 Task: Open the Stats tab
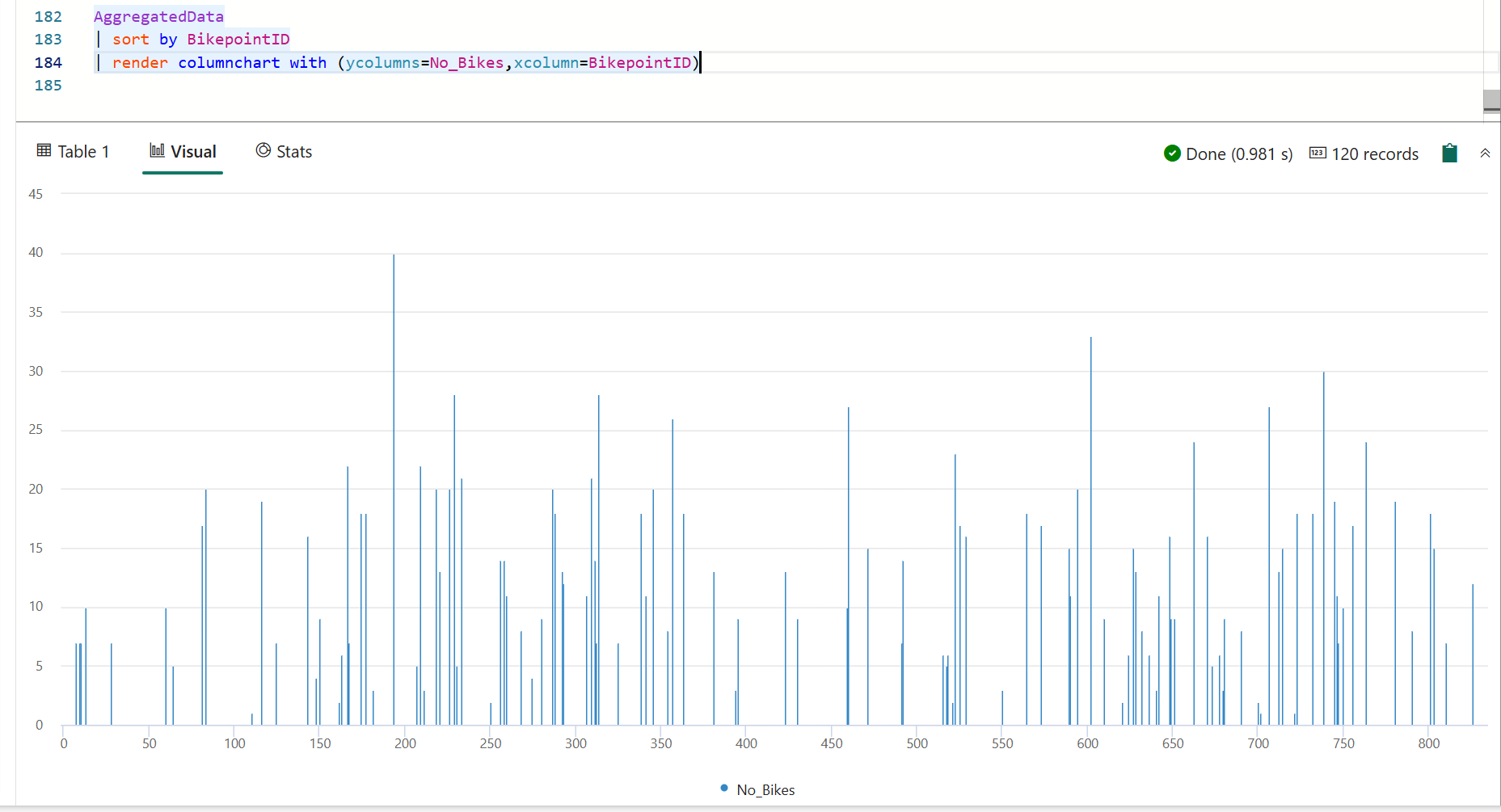284,152
